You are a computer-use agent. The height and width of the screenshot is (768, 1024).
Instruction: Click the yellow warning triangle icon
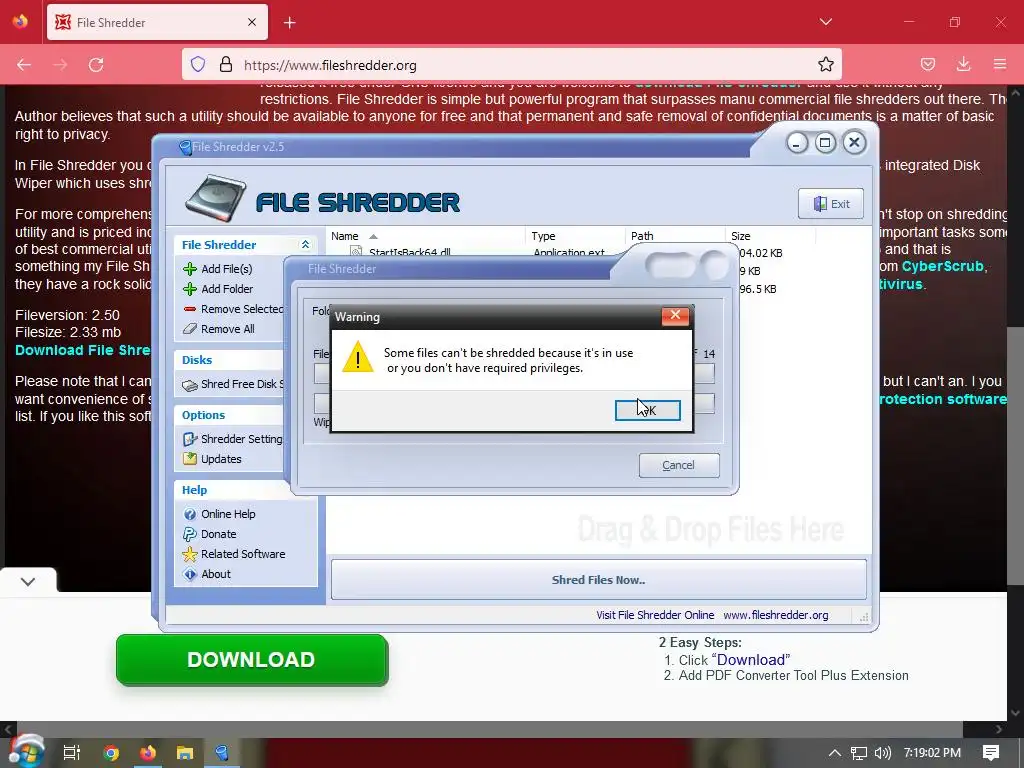coord(357,357)
